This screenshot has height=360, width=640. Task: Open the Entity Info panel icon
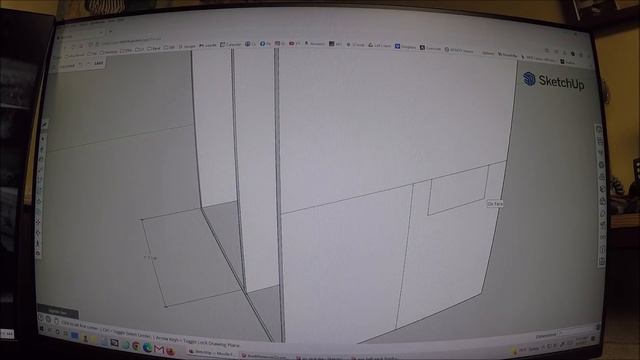pos(599,130)
